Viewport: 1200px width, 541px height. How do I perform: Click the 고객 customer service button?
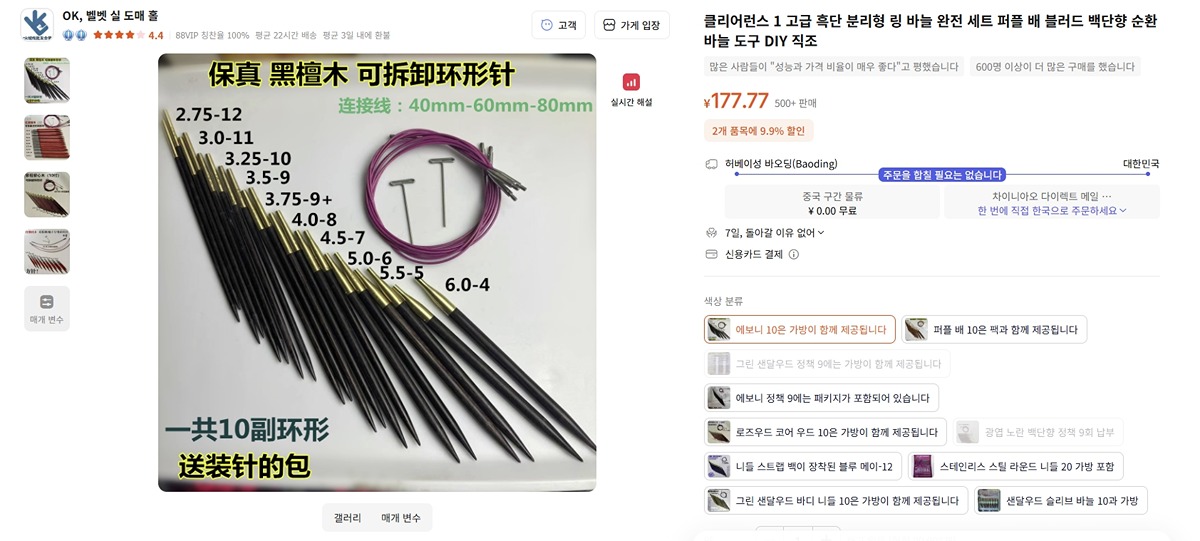pos(559,25)
